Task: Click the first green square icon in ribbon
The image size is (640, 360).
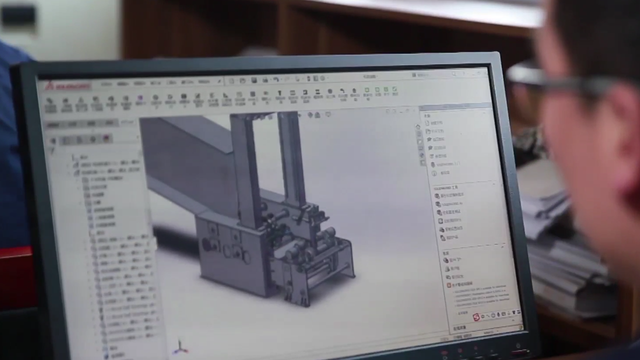Action: [x=367, y=90]
